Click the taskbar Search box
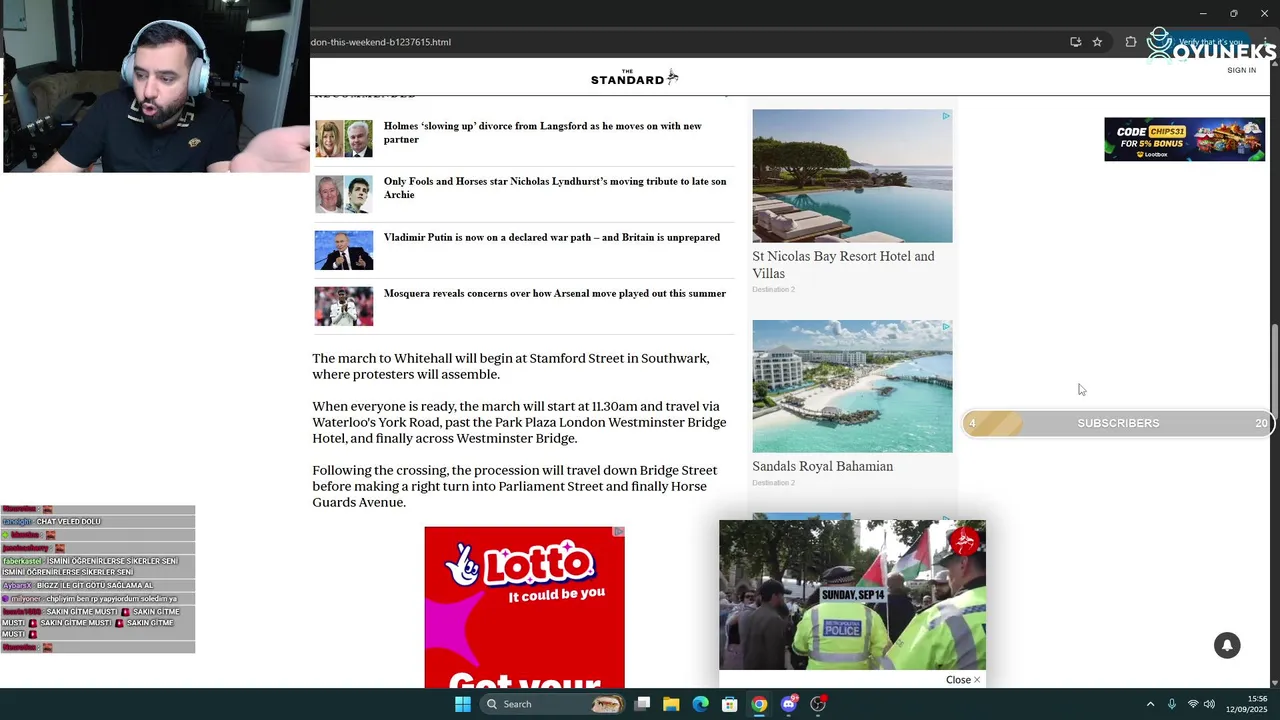1280x720 pixels. point(552,704)
